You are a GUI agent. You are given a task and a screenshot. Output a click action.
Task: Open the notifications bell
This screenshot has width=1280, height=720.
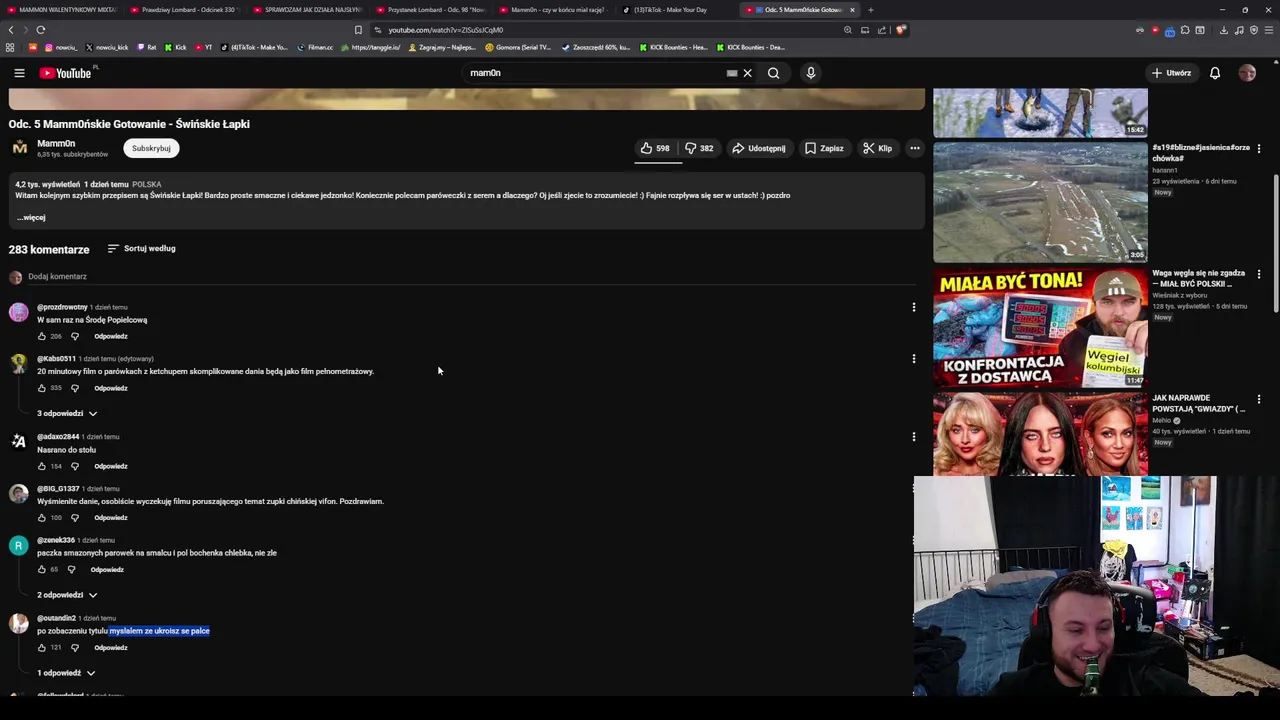click(1215, 73)
